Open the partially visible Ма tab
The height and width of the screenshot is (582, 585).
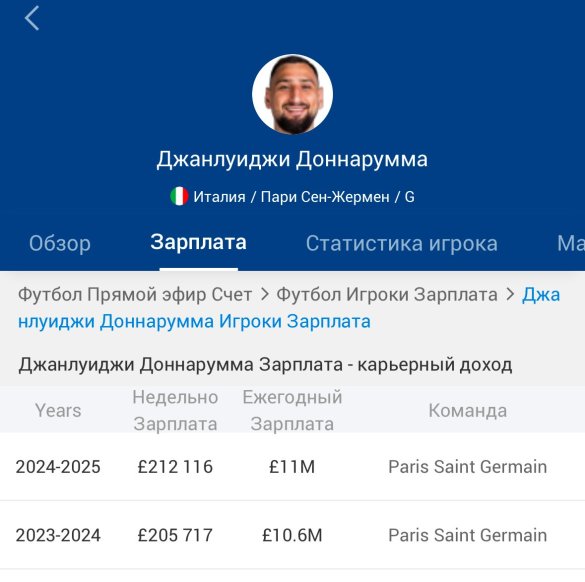571,243
